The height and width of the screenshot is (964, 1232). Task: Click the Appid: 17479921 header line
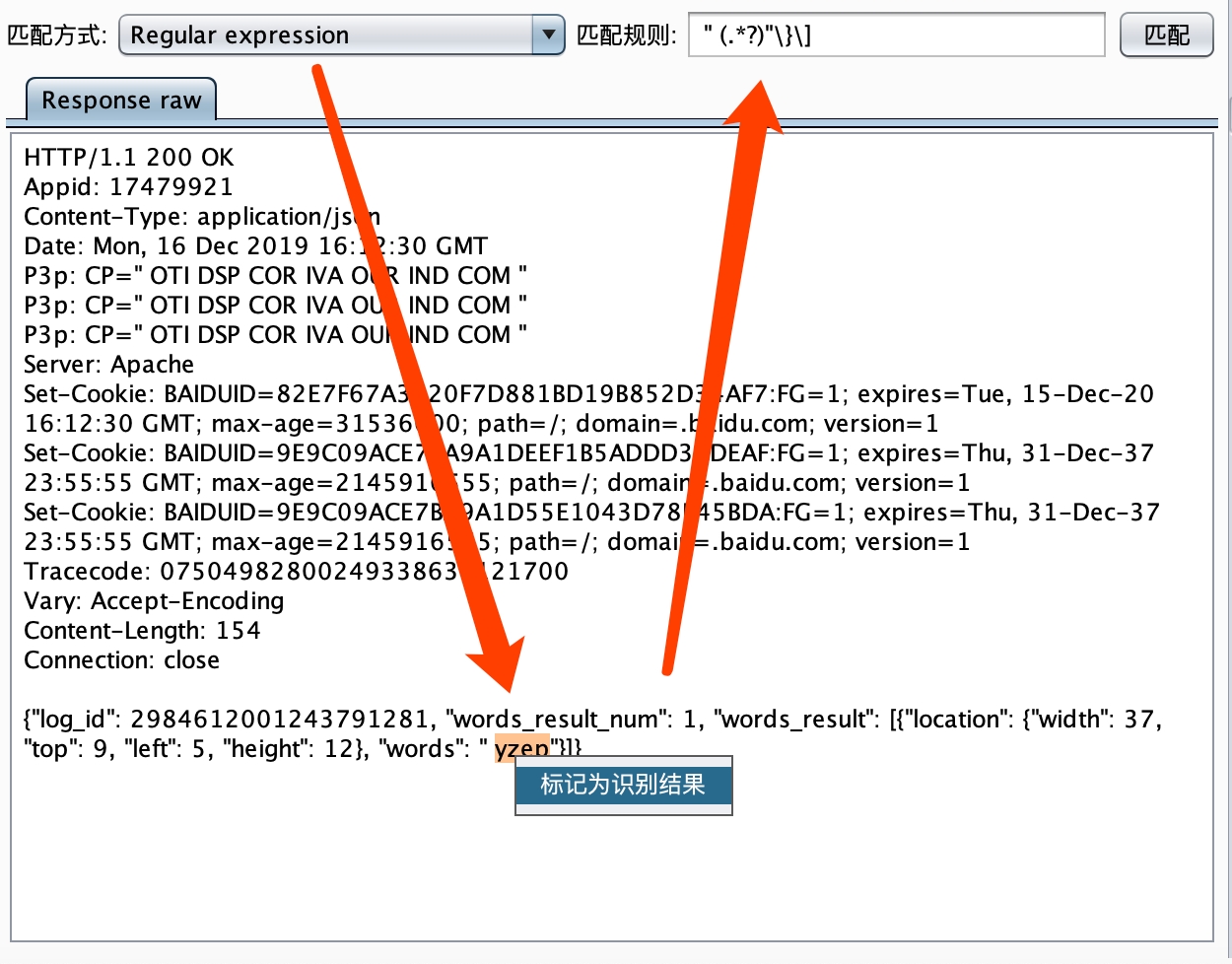coord(128,187)
